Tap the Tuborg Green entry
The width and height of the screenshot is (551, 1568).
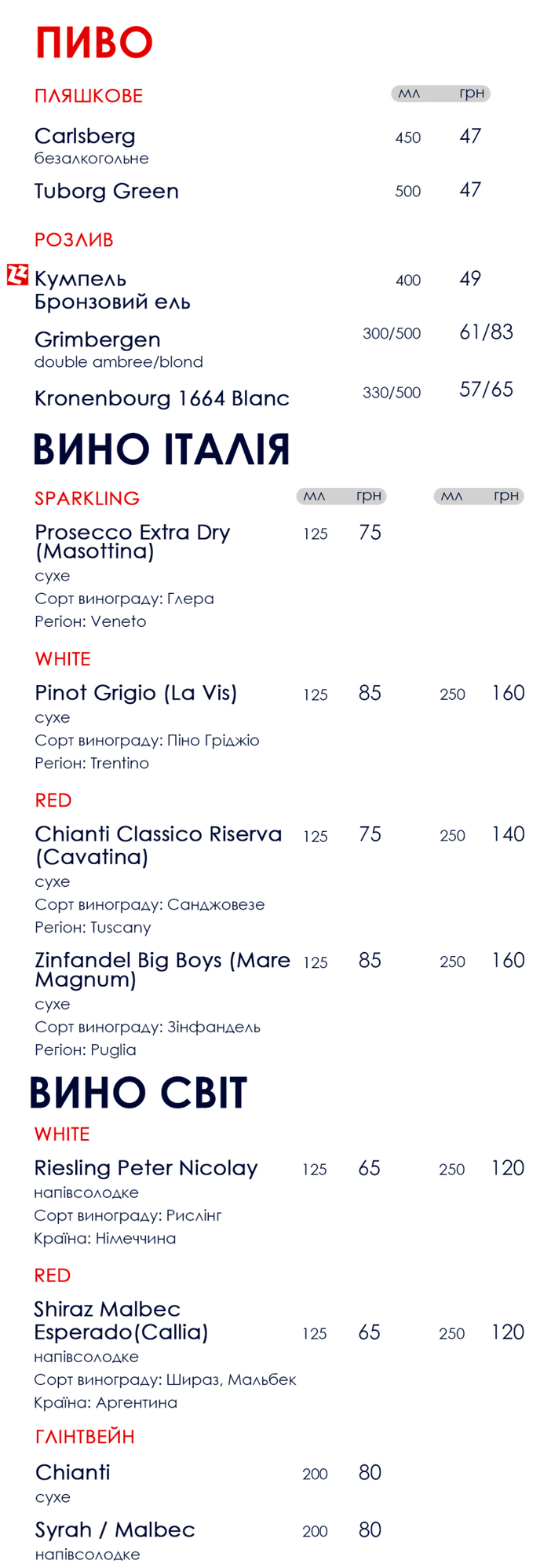(x=107, y=191)
